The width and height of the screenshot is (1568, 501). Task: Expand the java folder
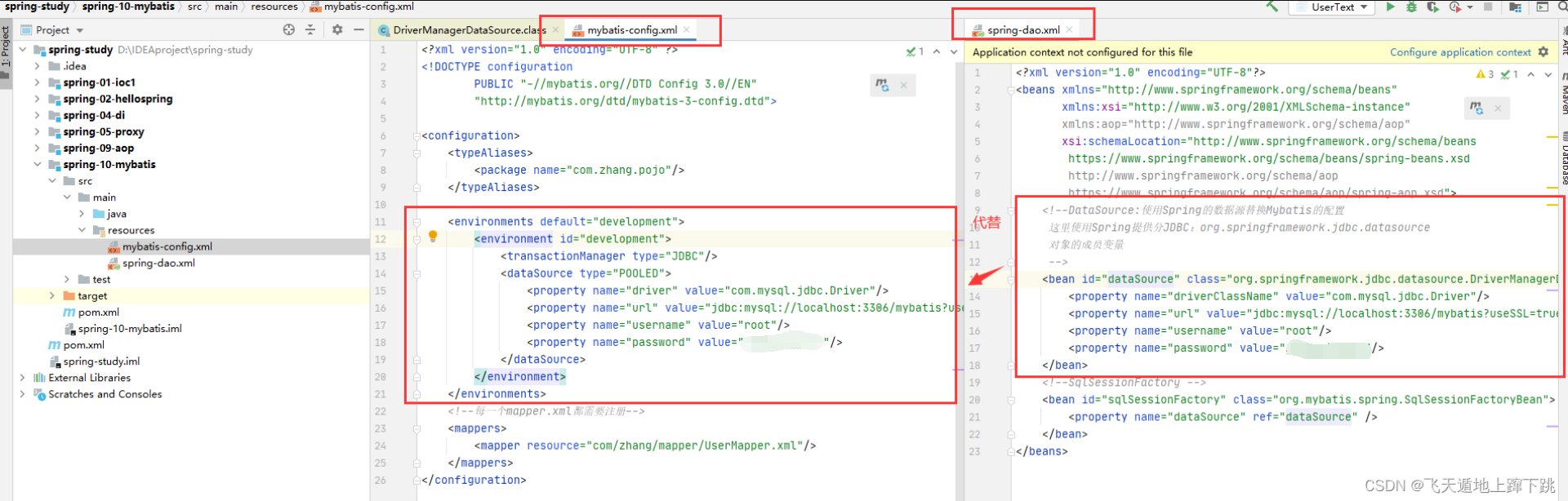point(82,214)
